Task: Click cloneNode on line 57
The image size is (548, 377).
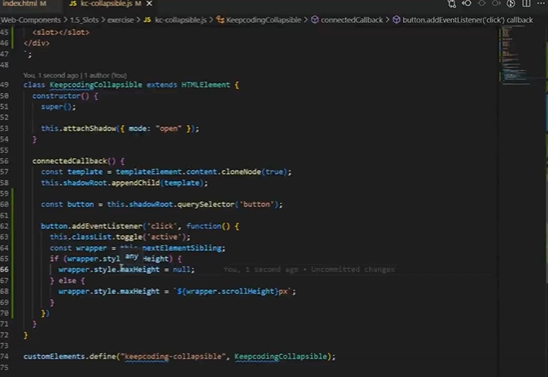Action: 241,172
